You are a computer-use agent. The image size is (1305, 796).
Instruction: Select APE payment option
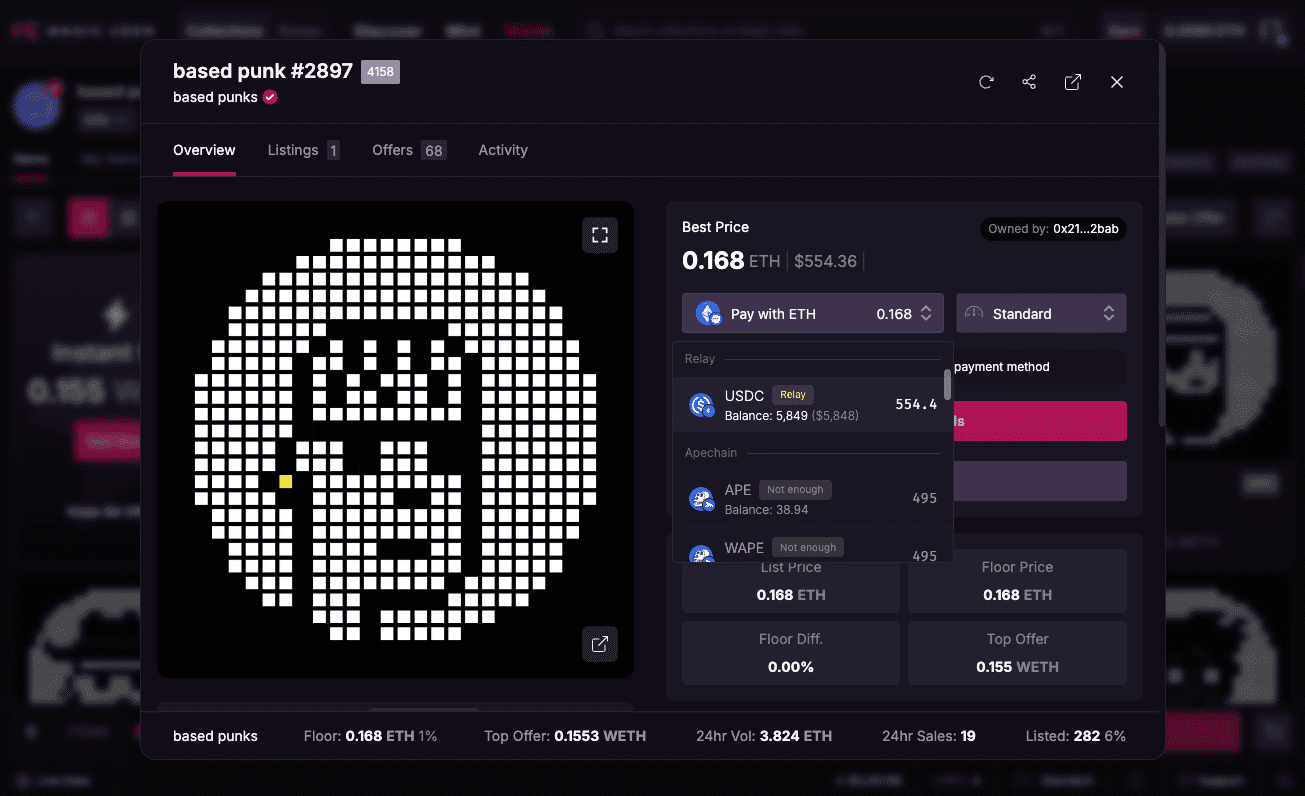[x=808, y=499]
